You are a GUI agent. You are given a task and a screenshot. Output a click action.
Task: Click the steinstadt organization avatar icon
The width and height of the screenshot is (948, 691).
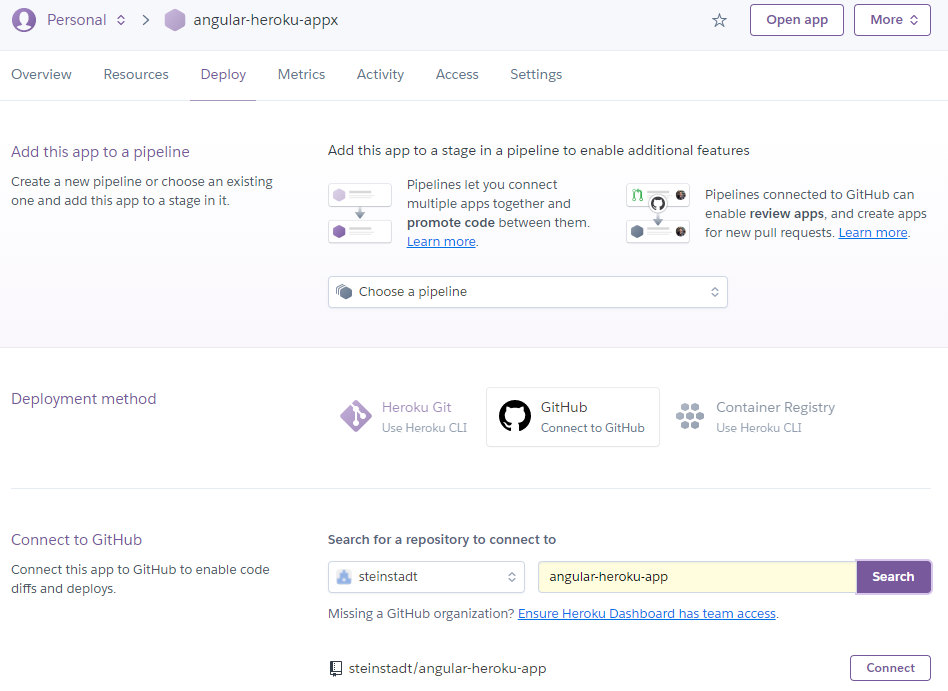click(344, 577)
